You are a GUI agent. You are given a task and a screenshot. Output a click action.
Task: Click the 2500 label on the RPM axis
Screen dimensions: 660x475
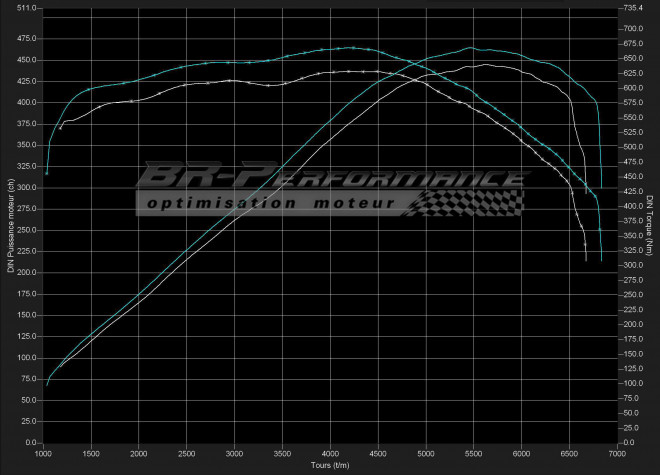pyautogui.click(x=187, y=452)
